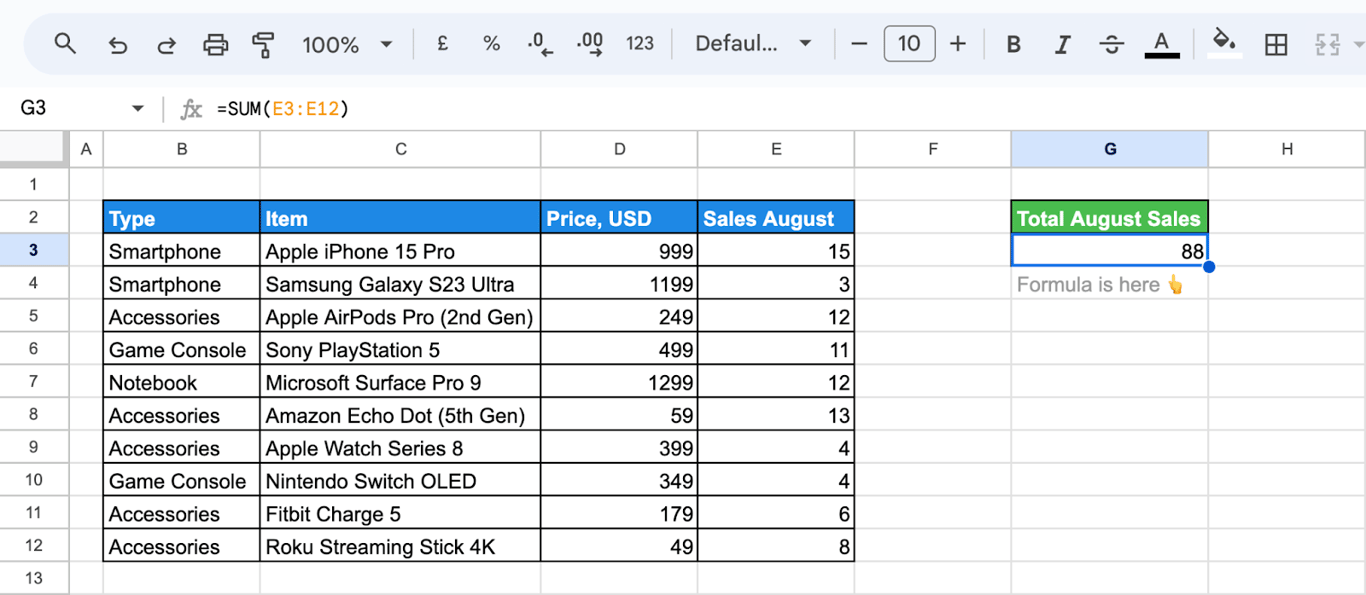The height and width of the screenshot is (595, 1366).
Task: Open more number formats (123)
Action: (640, 43)
